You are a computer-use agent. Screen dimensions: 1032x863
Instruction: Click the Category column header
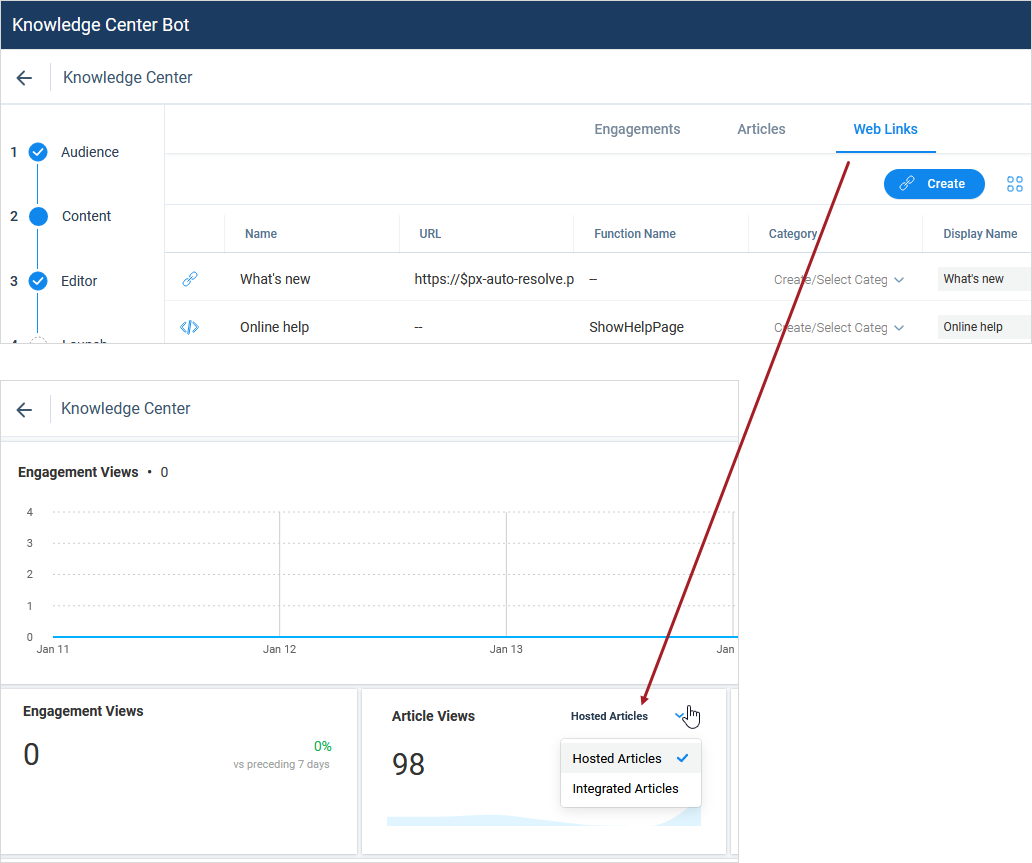(x=792, y=234)
